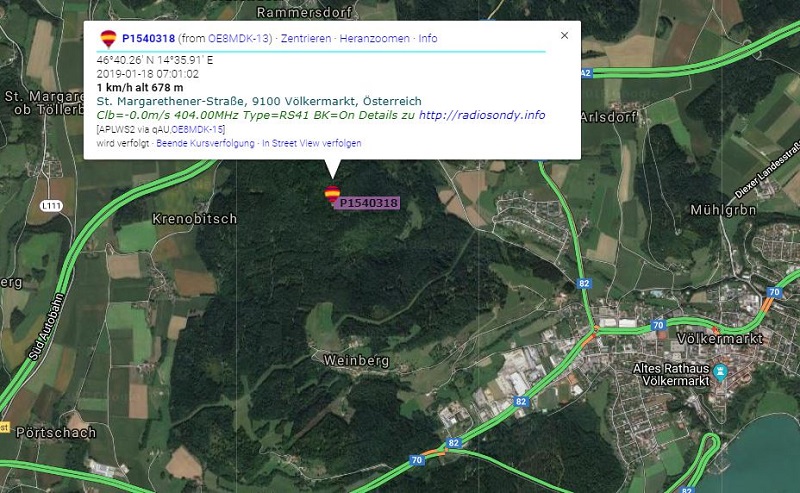800x493 pixels.
Task: Click Beende Kursverfolgung to stop tracking
Action: (x=205, y=143)
